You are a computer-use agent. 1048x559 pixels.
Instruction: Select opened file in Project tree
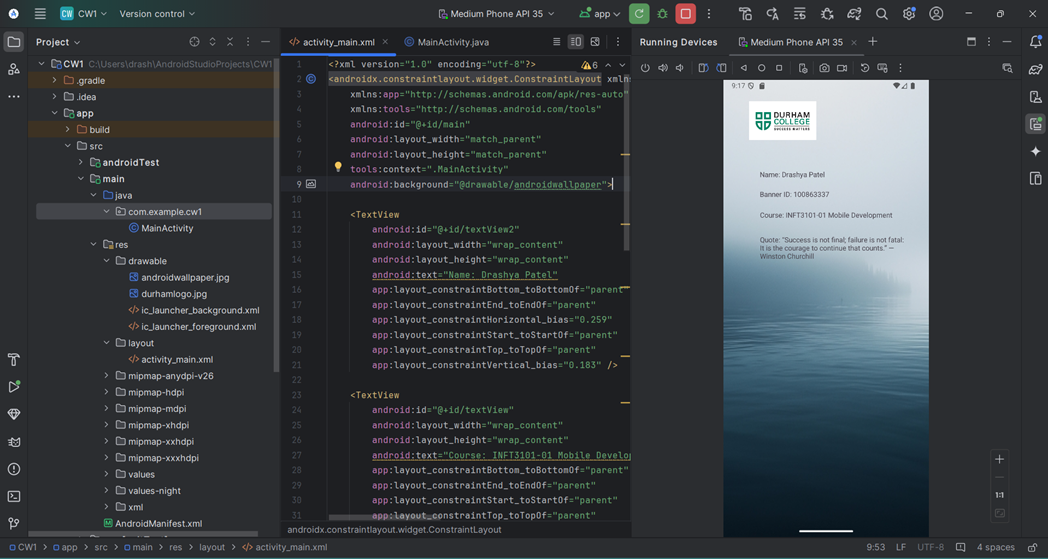(194, 41)
